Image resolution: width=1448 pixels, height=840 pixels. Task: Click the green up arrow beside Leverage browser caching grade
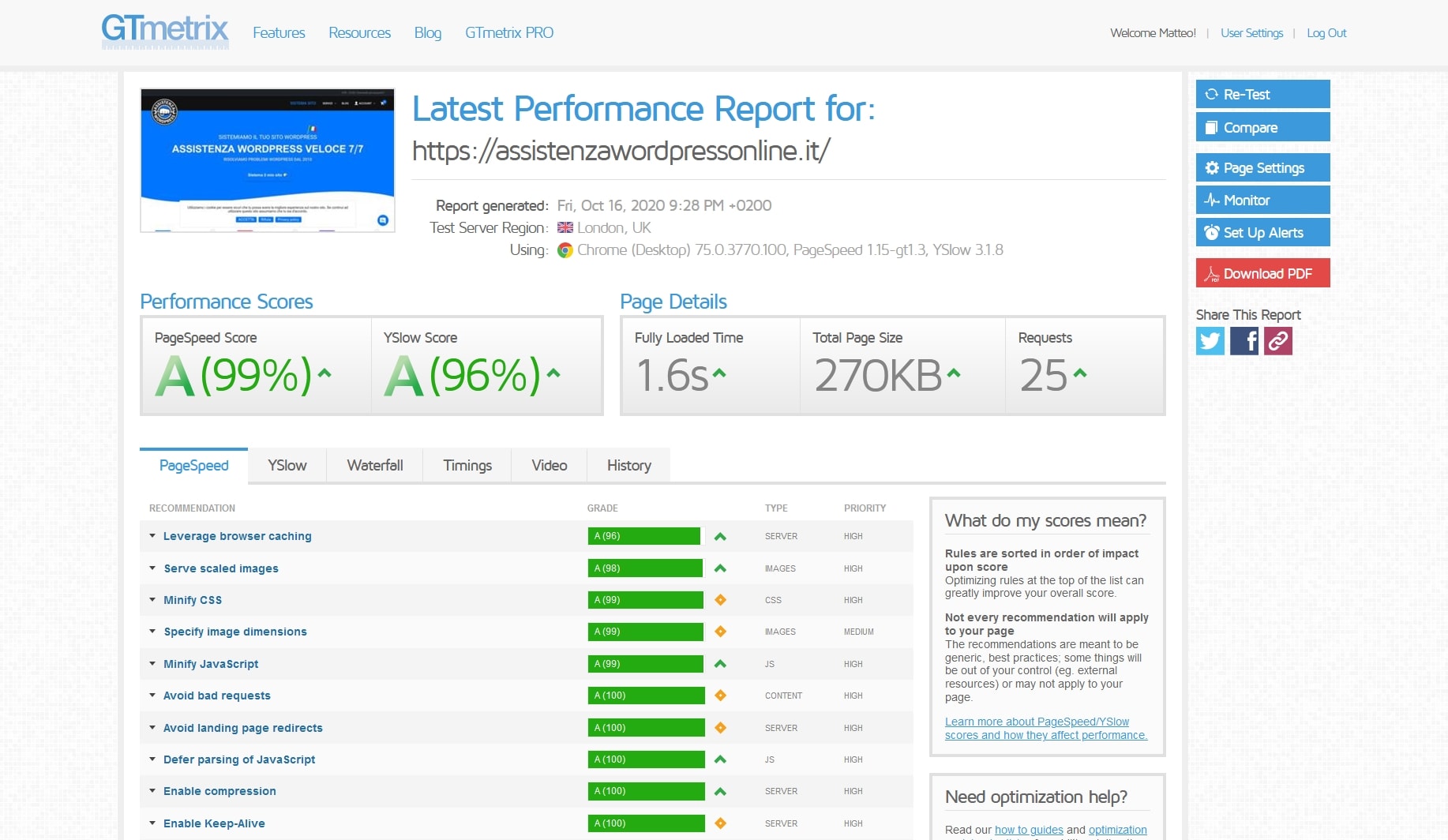[x=720, y=537]
